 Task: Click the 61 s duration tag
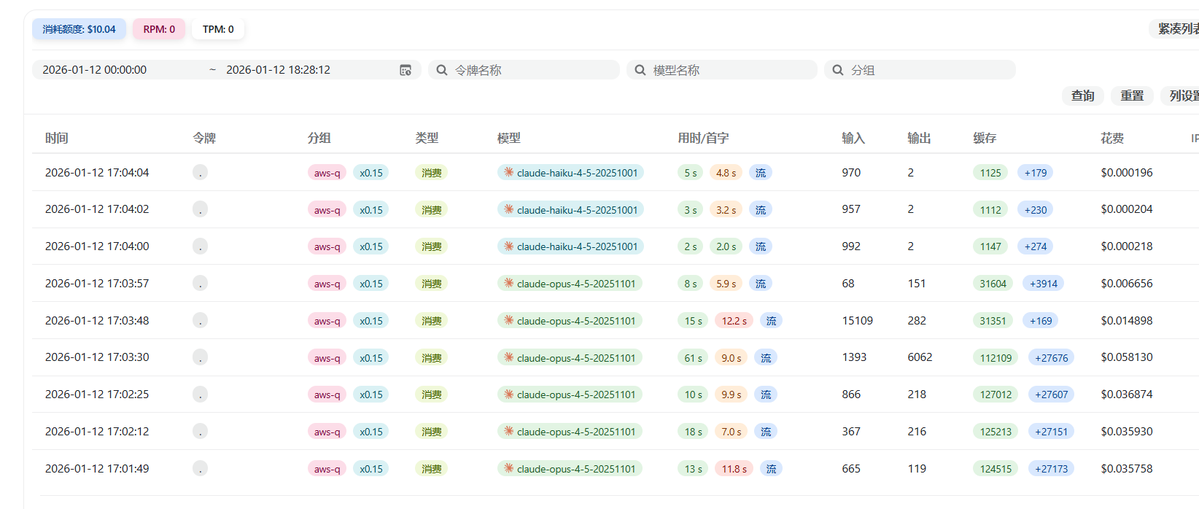[x=693, y=358]
